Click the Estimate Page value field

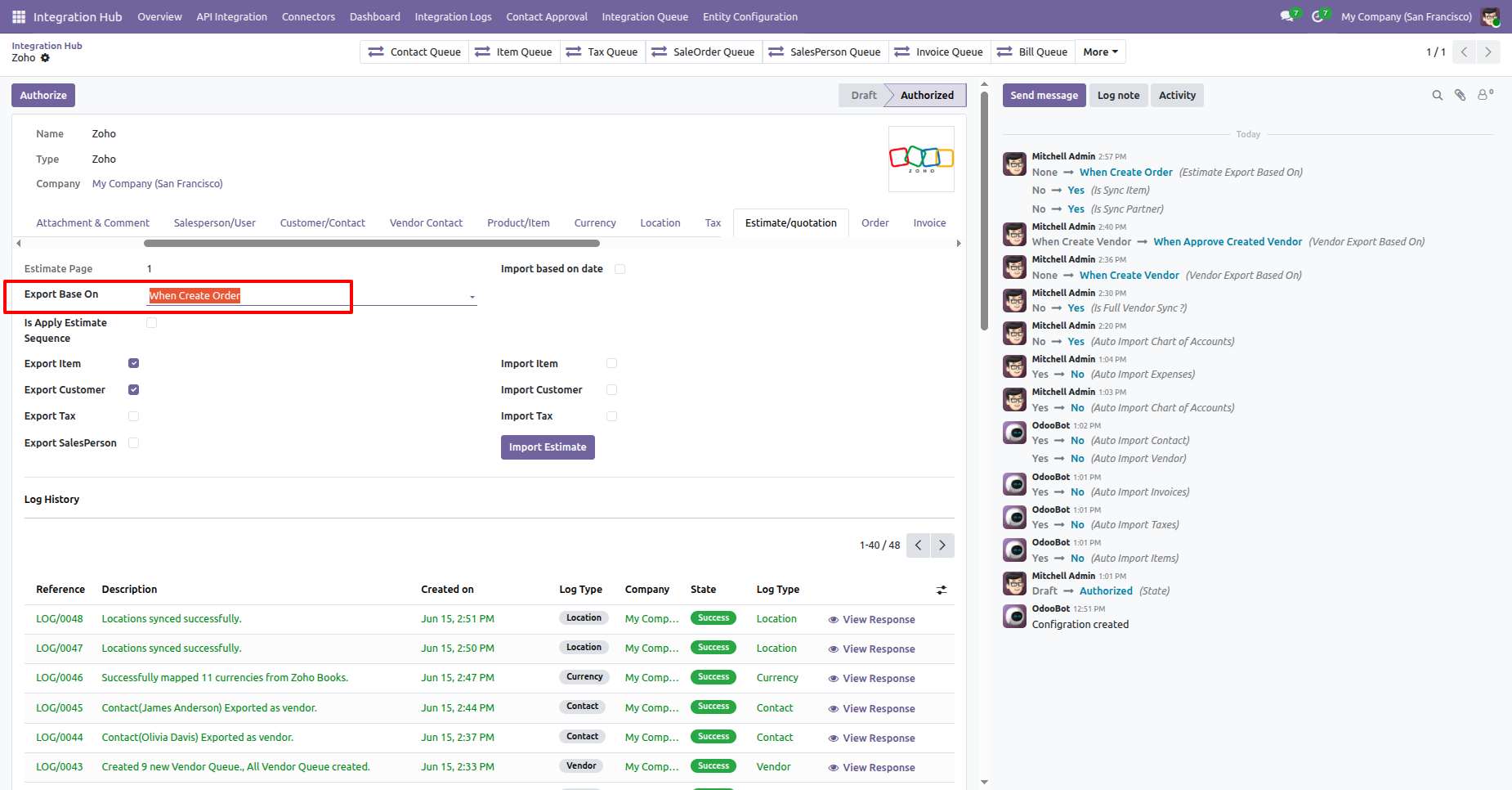(312, 269)
